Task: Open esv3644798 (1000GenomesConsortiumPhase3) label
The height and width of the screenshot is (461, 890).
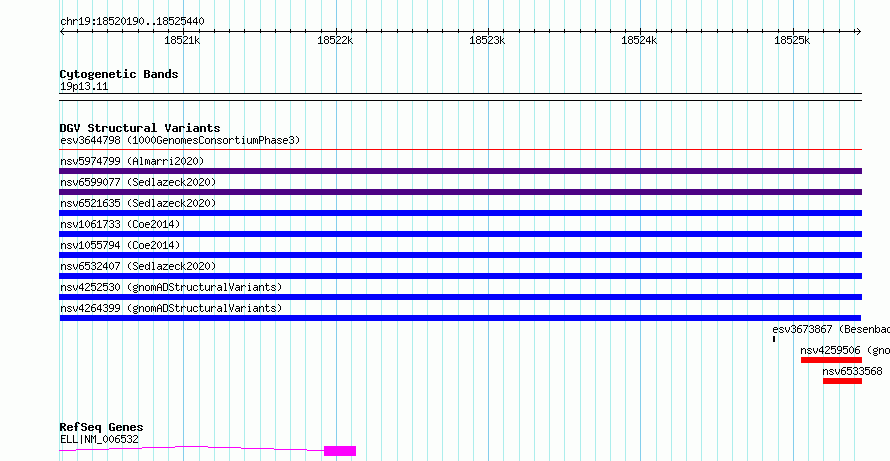Action: click(180, 140)
